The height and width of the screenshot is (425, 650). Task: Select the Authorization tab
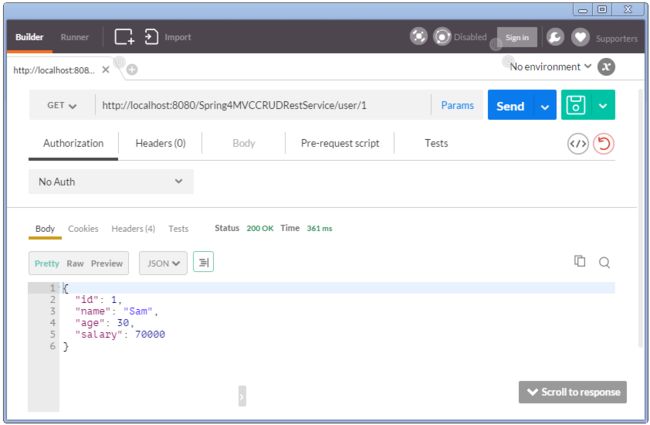tap(73, 143)
